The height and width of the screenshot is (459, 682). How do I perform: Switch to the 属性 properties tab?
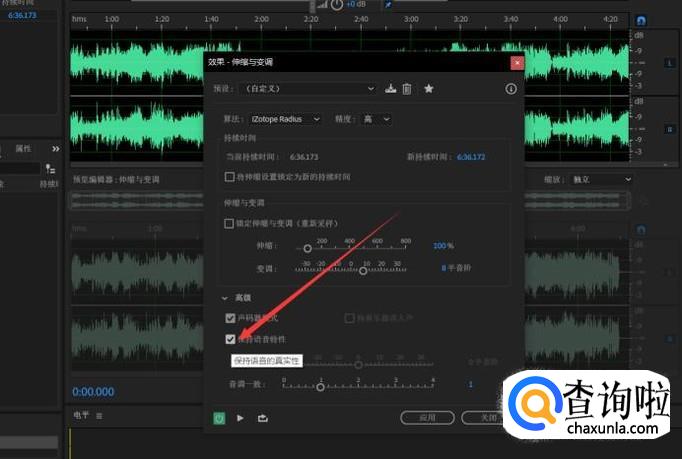point(23,149)
